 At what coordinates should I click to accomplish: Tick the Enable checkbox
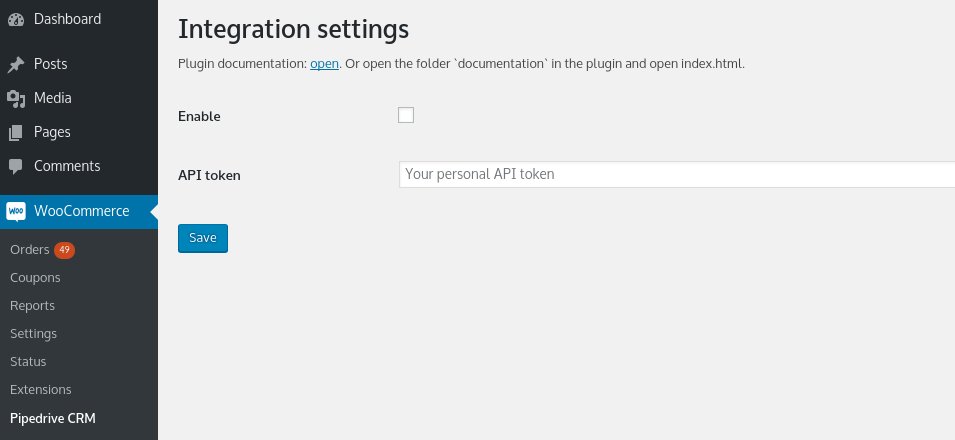point(406,115)
